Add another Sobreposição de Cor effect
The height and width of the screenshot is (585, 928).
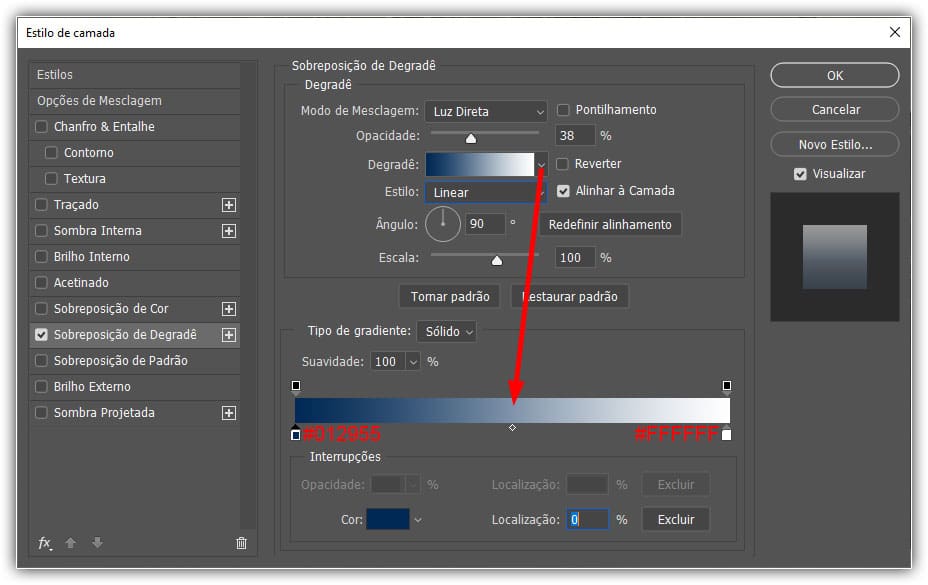click(229, 309)
